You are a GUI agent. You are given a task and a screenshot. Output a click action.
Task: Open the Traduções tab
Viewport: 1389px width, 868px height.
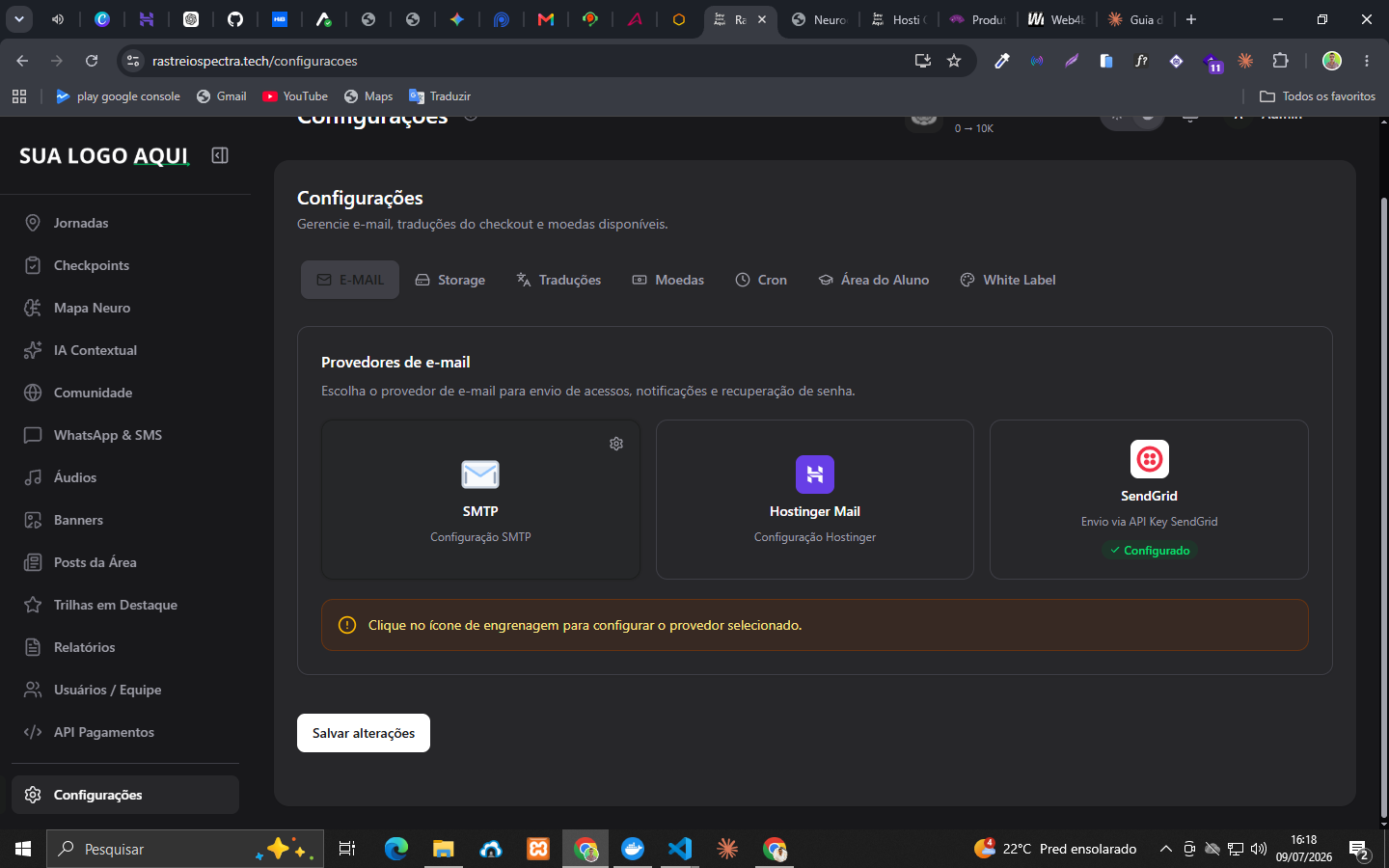click(558, 280)
